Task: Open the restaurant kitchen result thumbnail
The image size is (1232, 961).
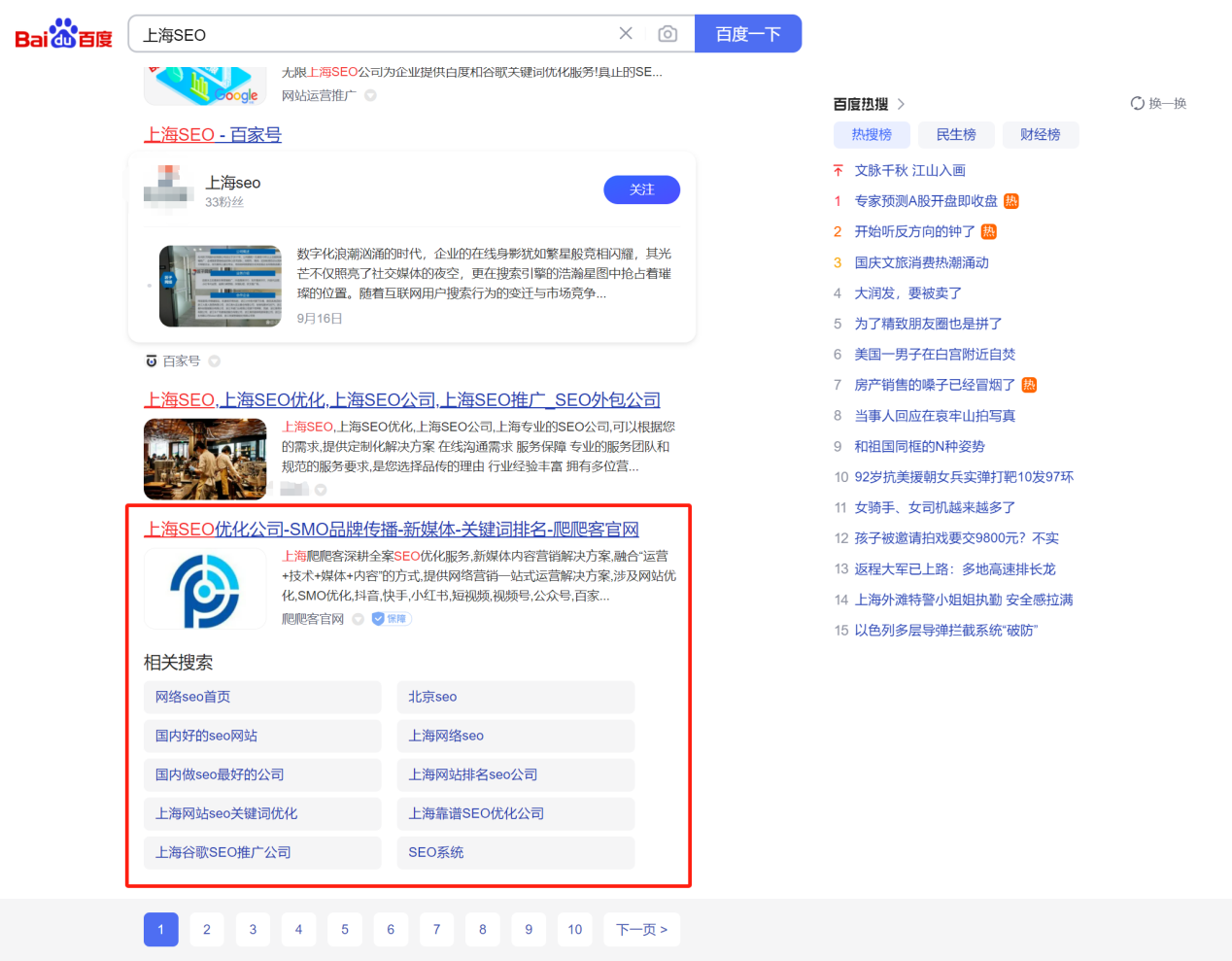Action: tap(205, 459)
